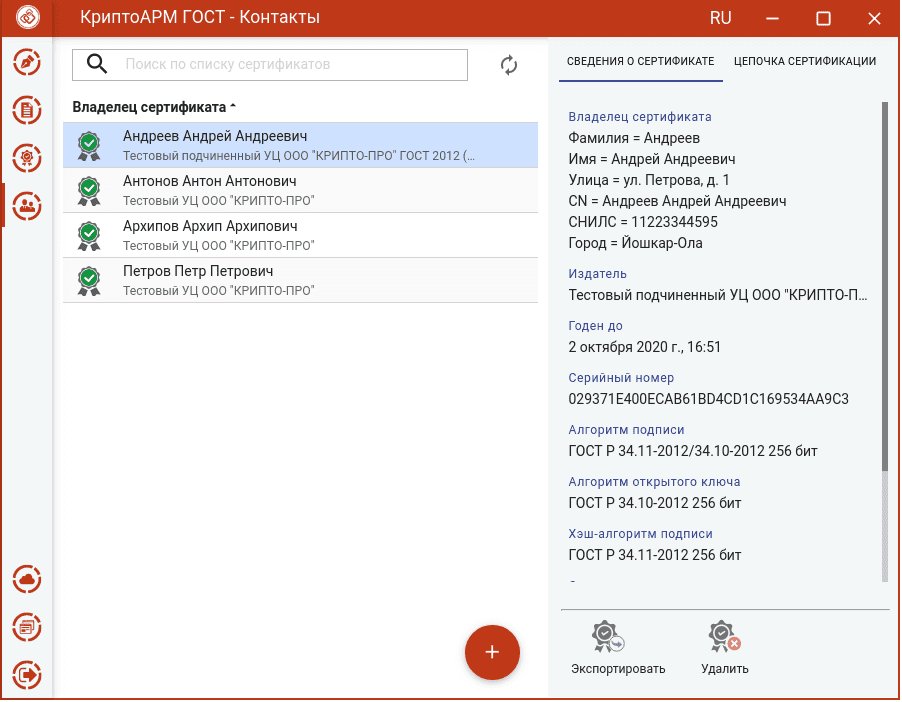Switch the RU language selector
902x702 pixels.
coord(720,18)
